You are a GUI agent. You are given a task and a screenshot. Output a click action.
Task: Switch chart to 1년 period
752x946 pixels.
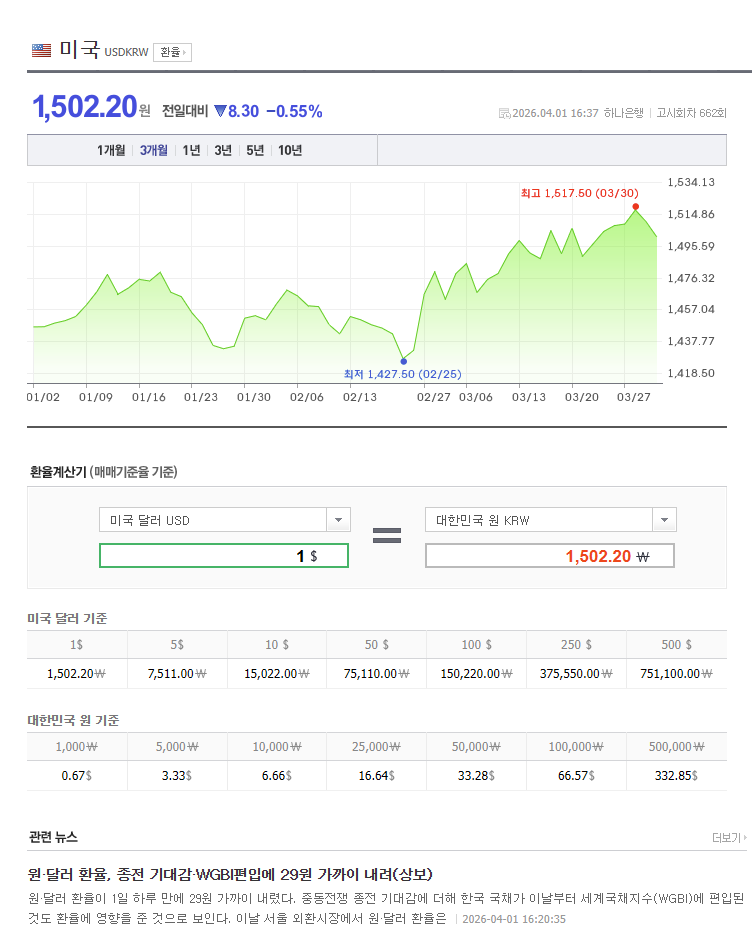[x=191, y=150]
